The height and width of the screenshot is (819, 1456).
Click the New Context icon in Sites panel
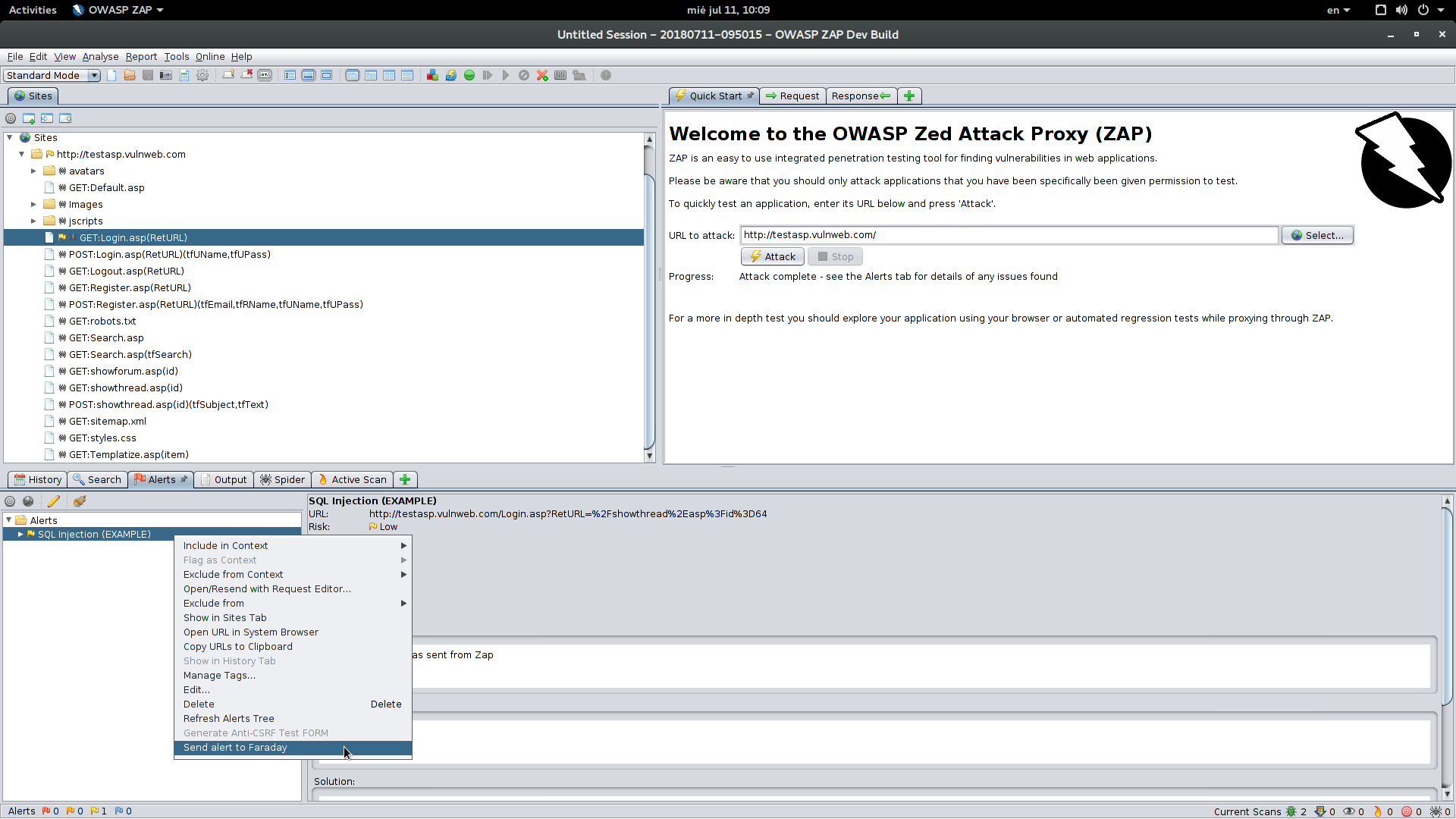point(29,118)
